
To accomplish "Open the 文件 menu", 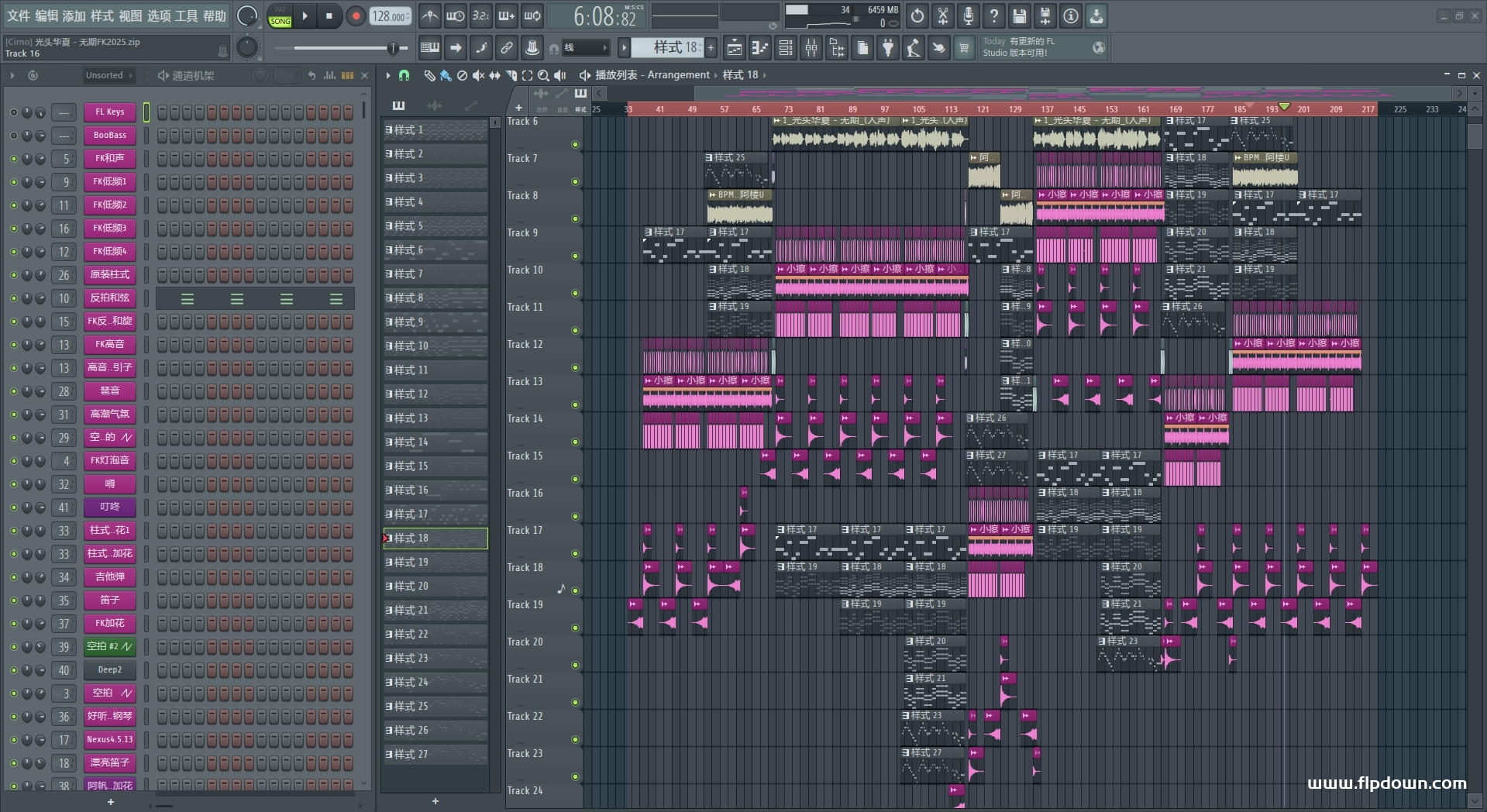I will pyautogui.click(x=19, y=15).
